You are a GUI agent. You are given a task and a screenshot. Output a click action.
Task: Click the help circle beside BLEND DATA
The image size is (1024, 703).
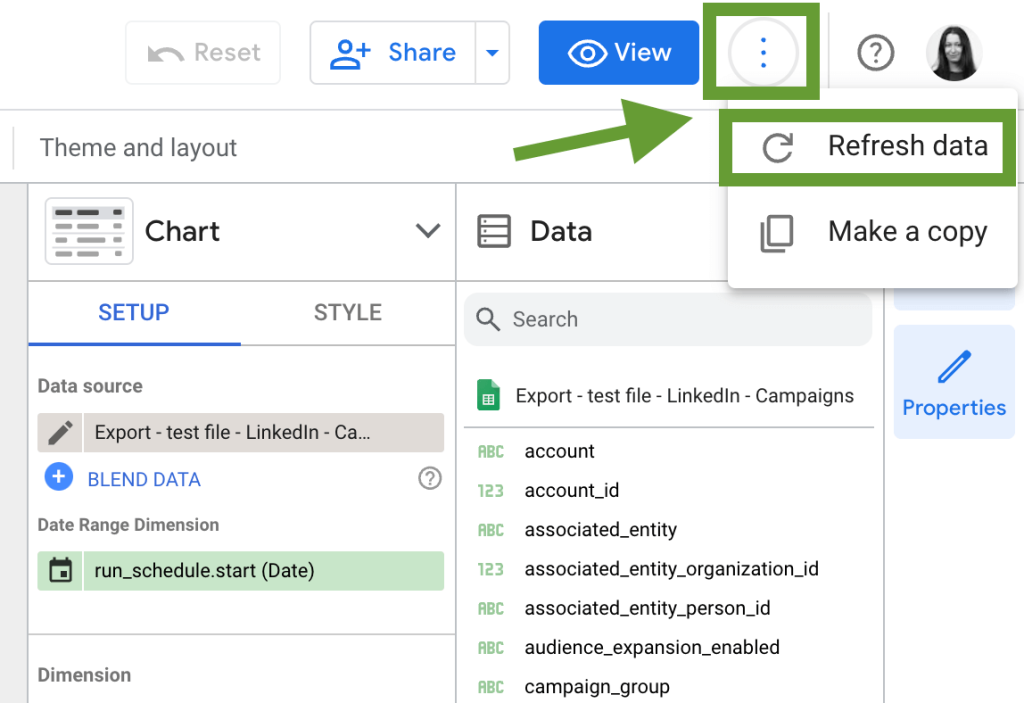[430, 478]
